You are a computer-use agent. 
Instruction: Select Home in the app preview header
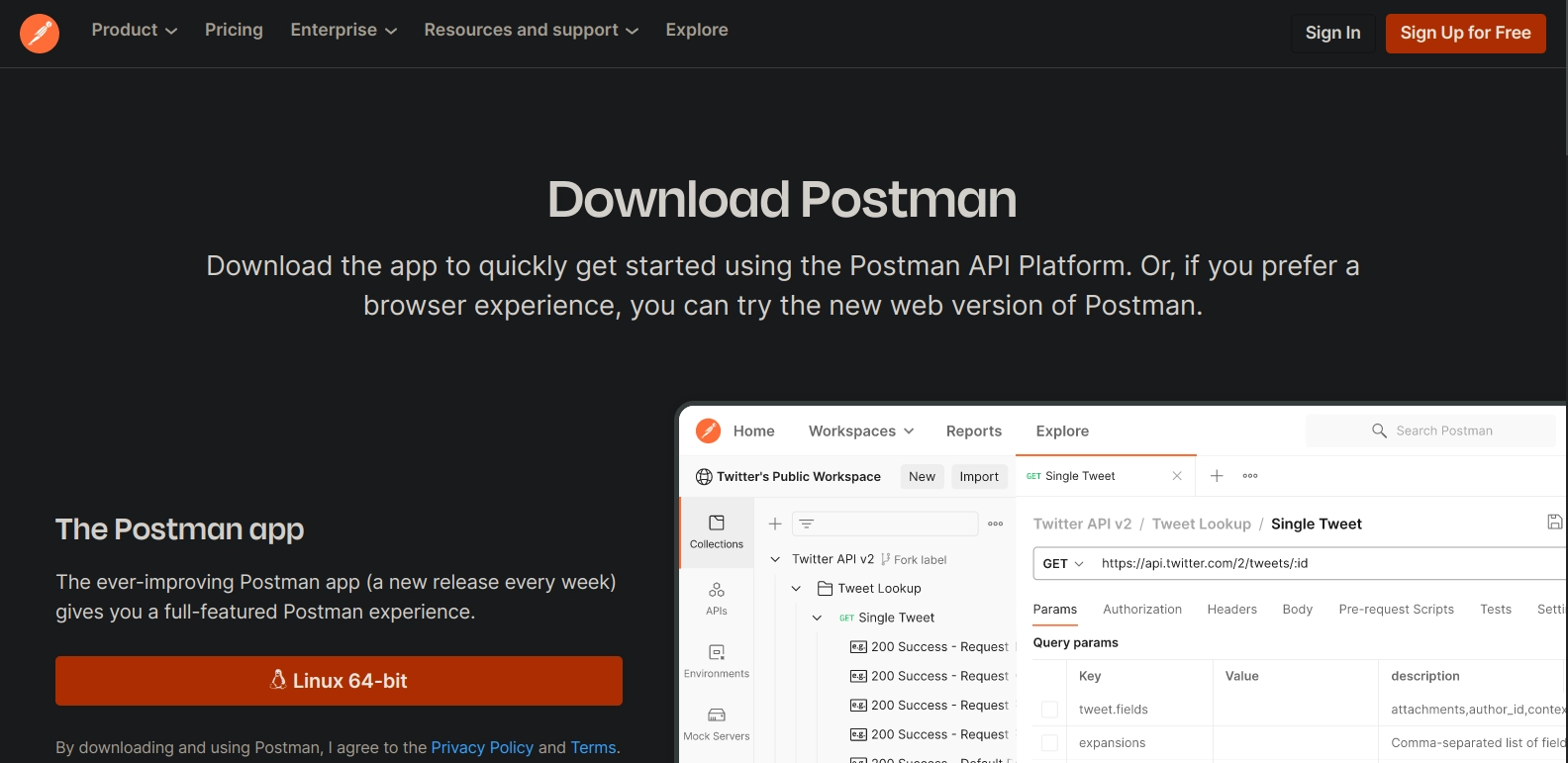753,430
